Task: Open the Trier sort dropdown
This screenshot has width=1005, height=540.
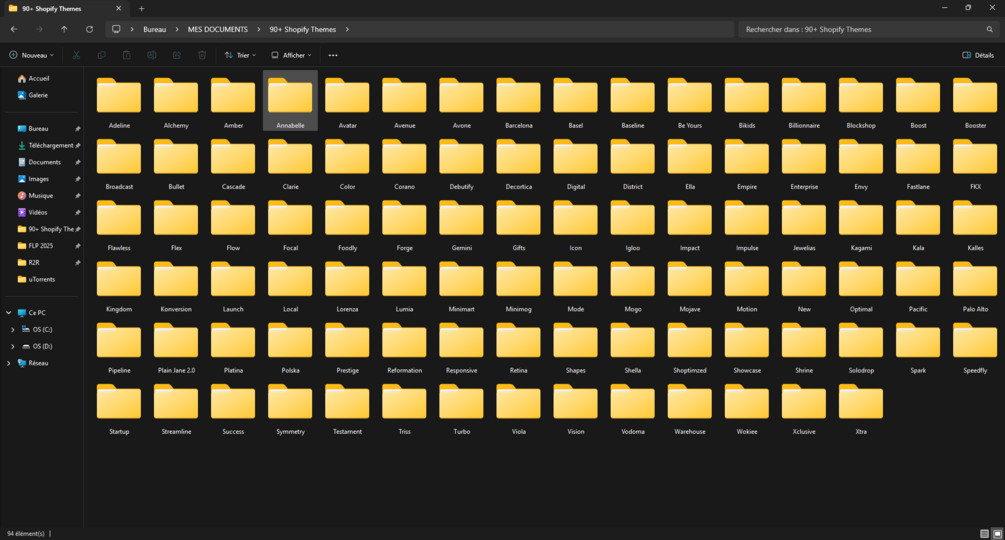Action: [240, 55]
